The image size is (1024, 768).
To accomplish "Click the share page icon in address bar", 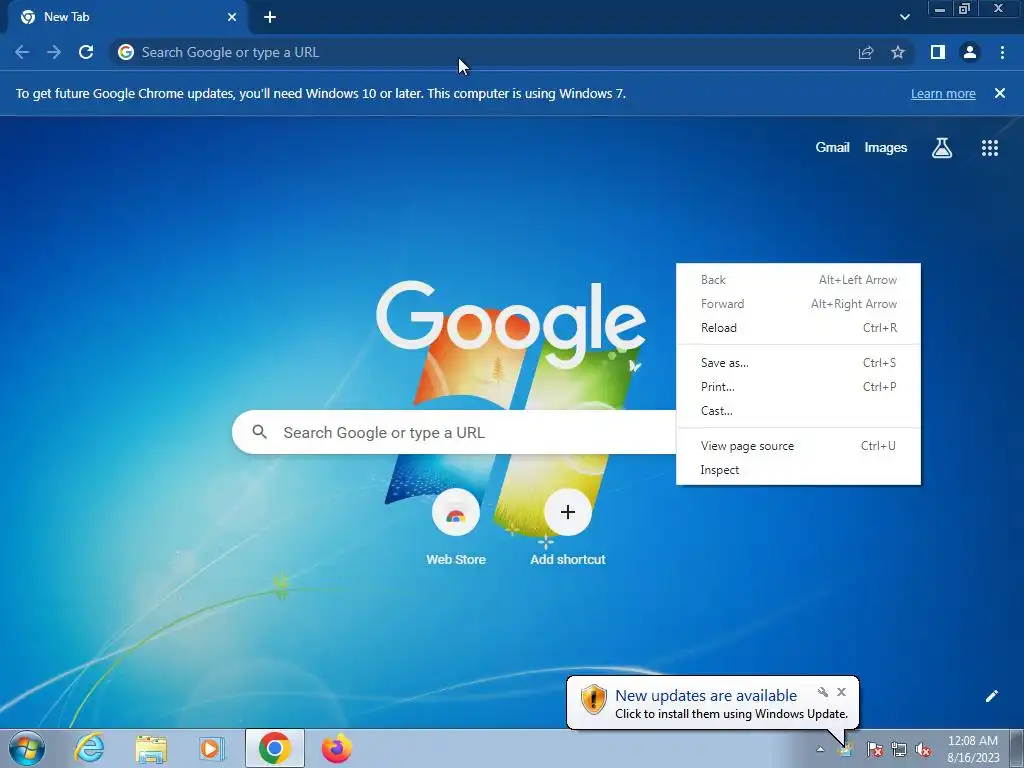I will 865,52.
